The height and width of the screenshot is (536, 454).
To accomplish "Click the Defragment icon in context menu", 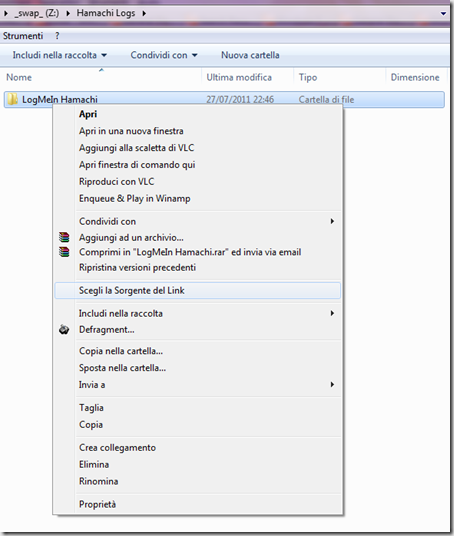I will (64, 330).
